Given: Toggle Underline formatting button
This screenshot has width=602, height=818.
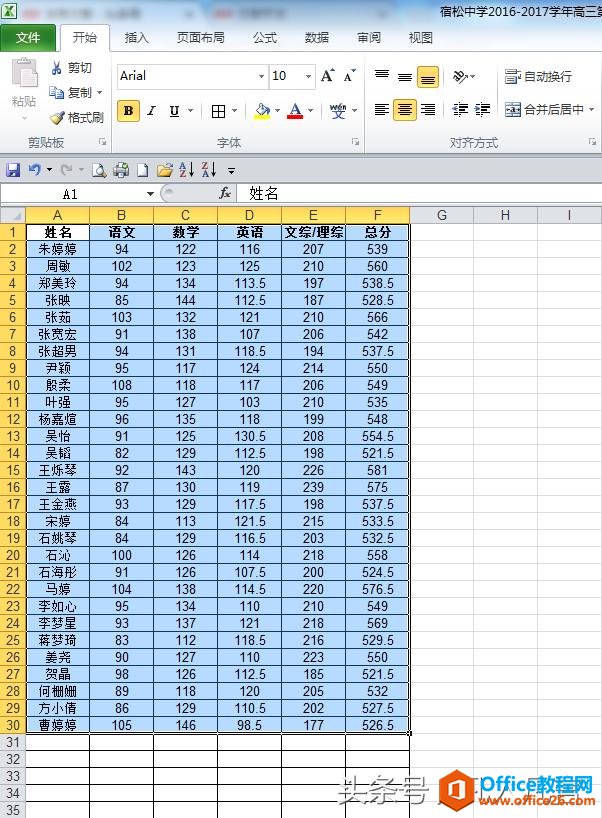Looking at the screenshot, I should coord(174,111).
